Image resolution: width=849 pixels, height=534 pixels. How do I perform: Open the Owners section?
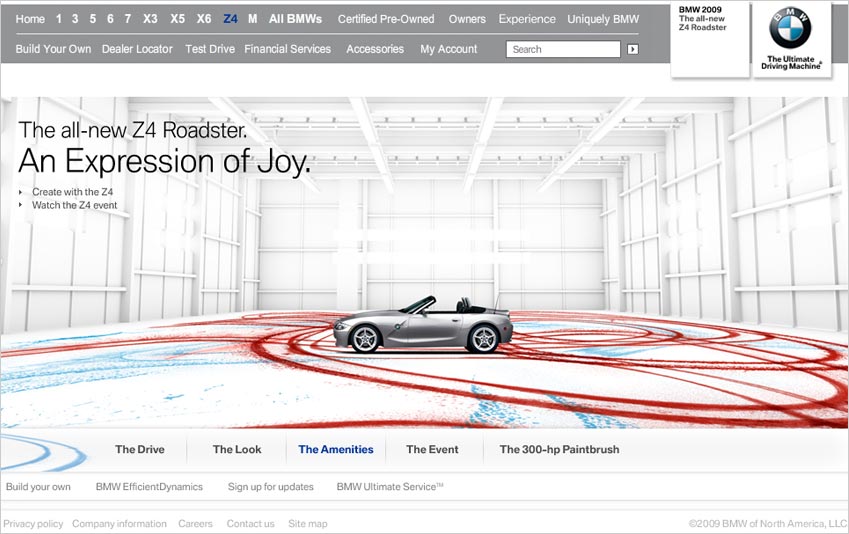[x=467, y=19]
